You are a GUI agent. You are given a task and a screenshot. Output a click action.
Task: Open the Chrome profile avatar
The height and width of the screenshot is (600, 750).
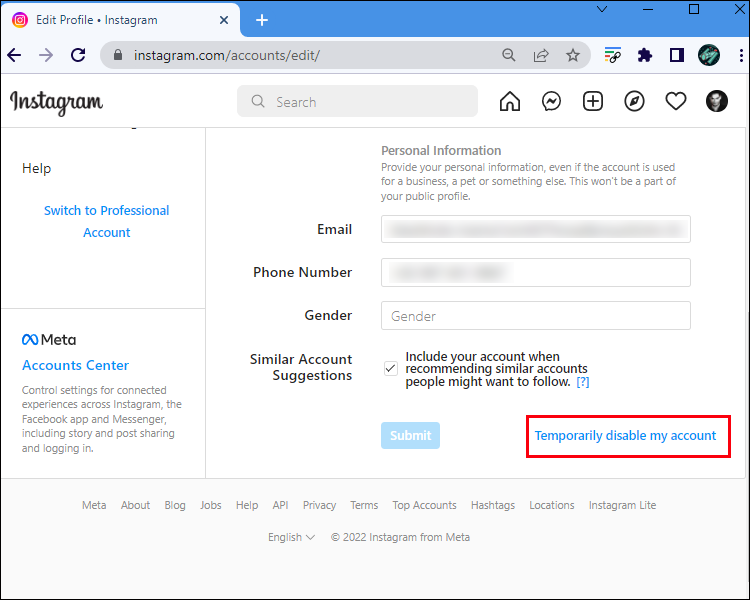point(708,55)
